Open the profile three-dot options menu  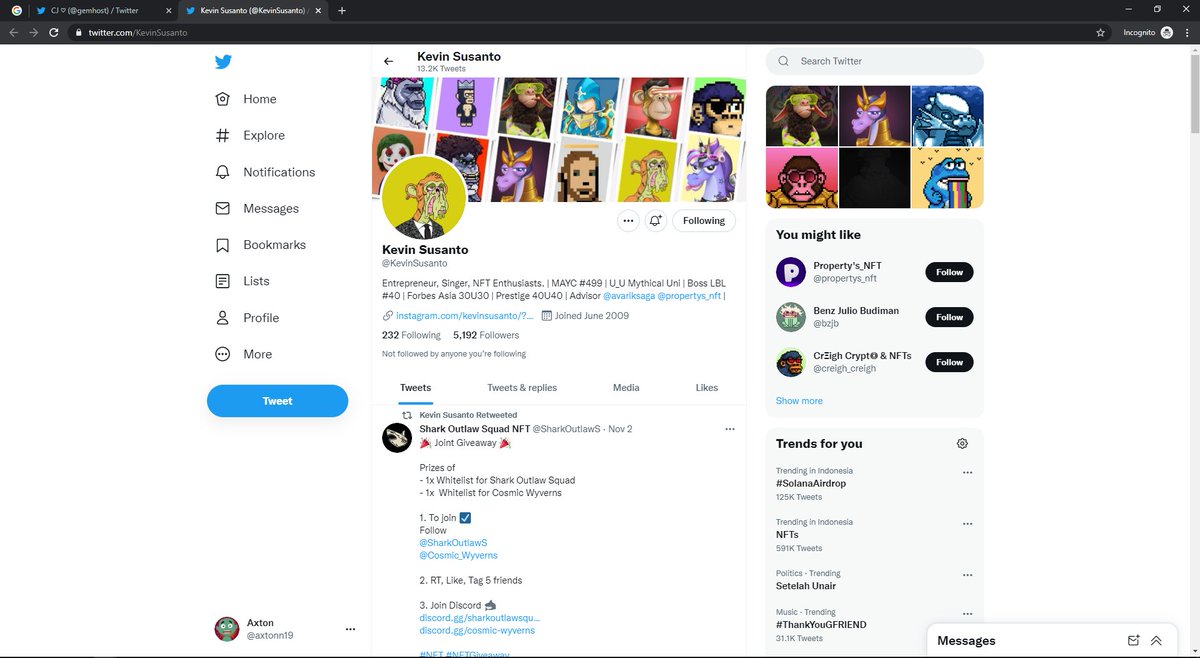(x=628, y=220)
